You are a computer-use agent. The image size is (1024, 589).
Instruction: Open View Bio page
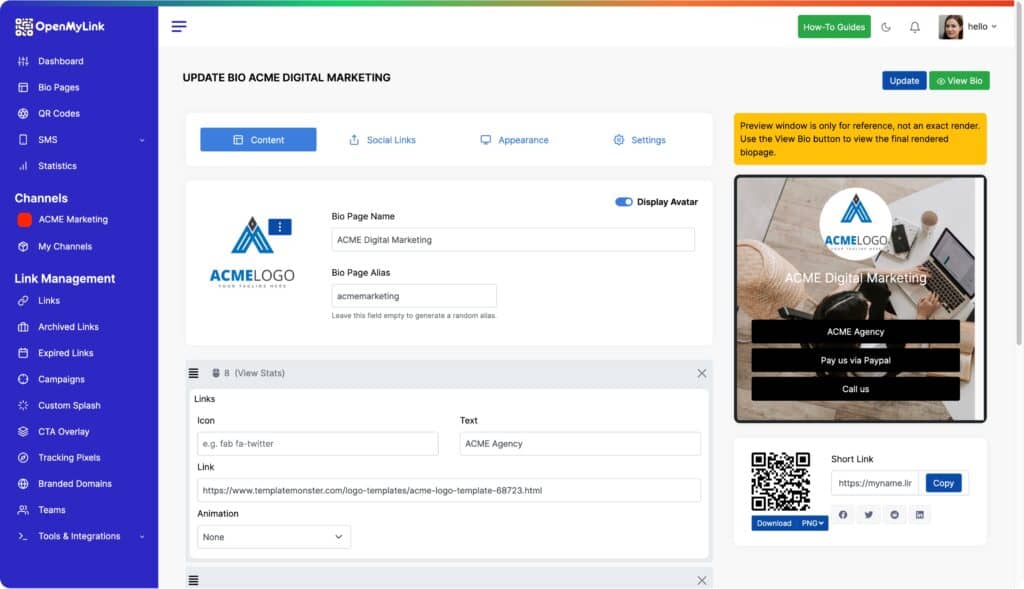pos(959,80)
